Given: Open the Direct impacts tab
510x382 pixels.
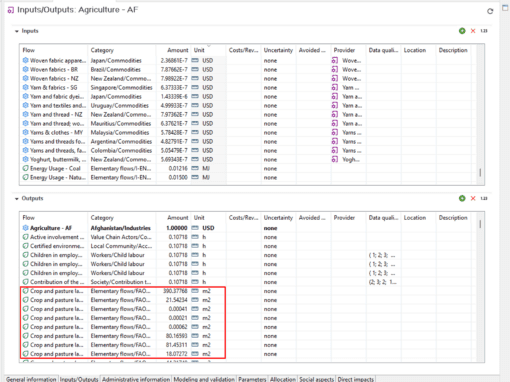Looking at the screenshot, I should click(356, 379).
